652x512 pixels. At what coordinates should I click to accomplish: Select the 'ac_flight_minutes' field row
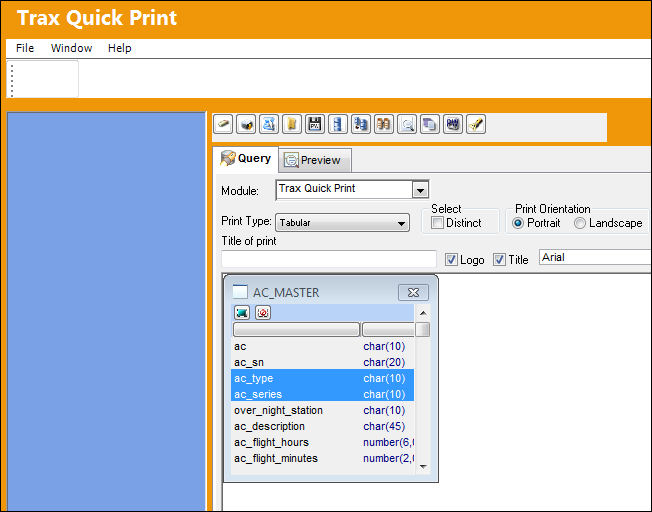[323, 458]
